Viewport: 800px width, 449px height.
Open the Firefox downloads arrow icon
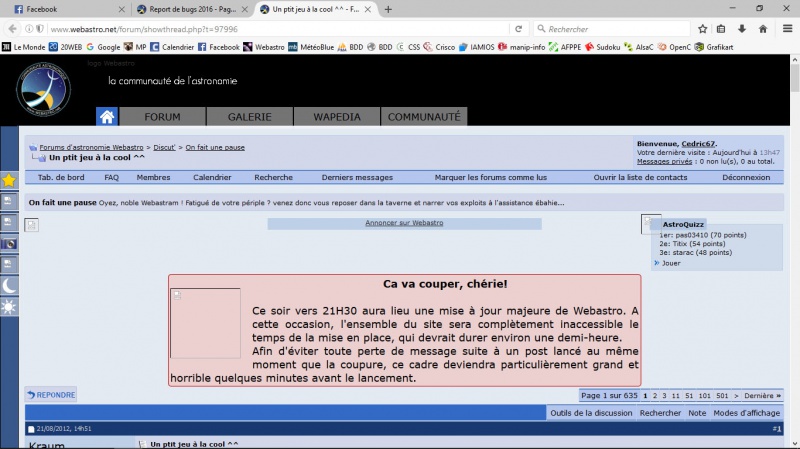(742, 29)
